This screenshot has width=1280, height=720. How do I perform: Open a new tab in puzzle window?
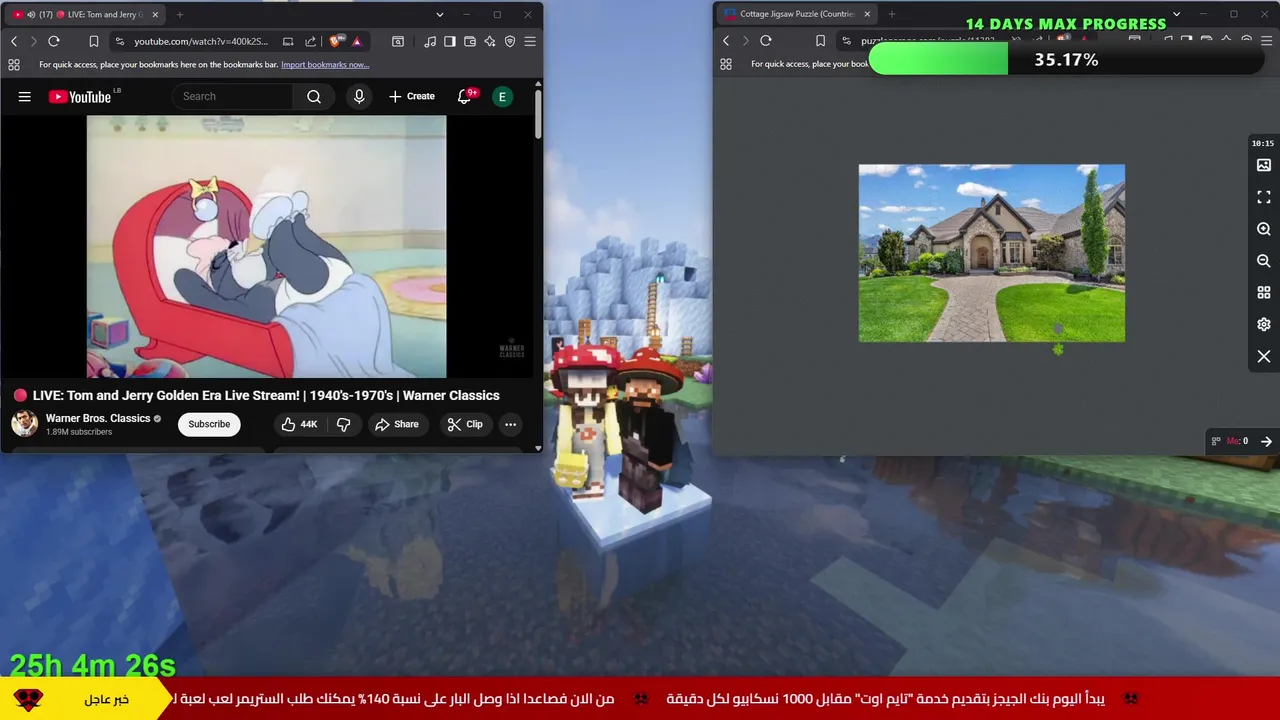point(892,14)
